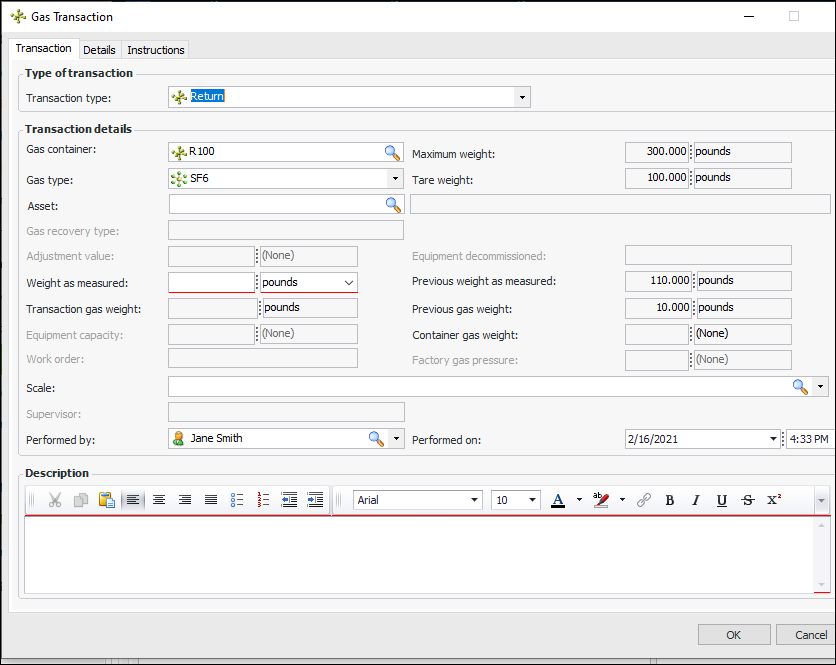Click the Paste icon in description toolbar
This screenshot has height=665, width=836.
click(106, 500)
